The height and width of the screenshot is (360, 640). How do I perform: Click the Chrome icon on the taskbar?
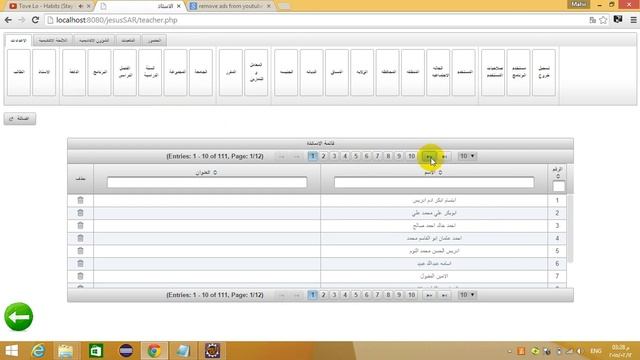[x=154, y=351]
